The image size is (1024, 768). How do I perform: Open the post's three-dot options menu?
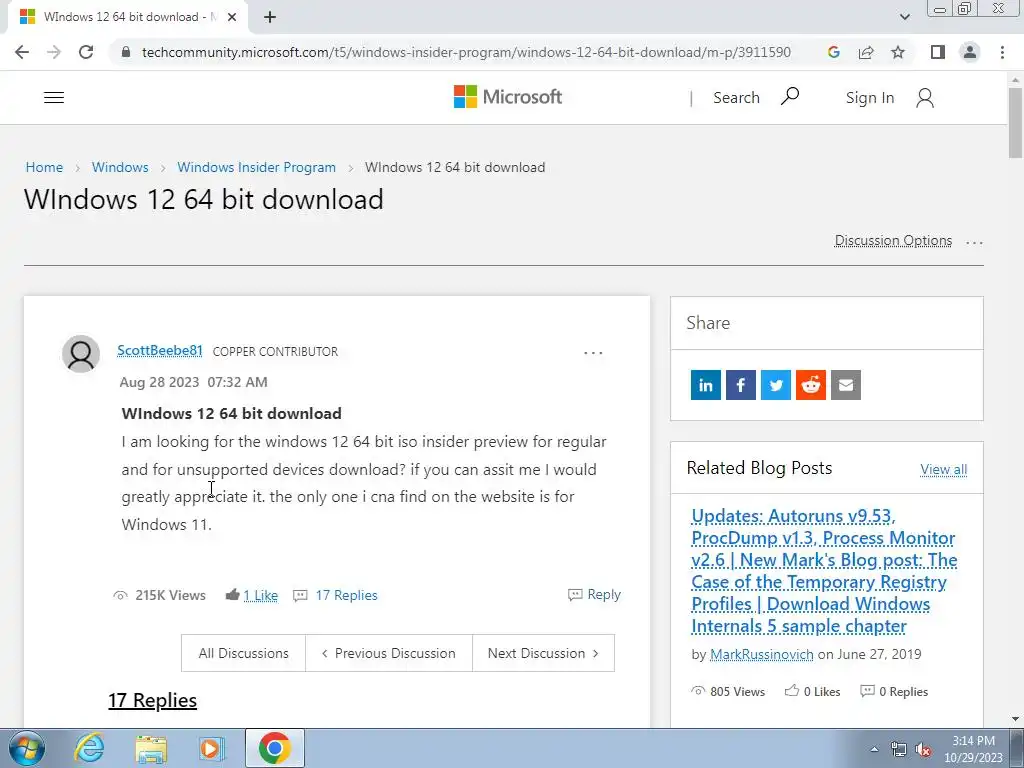point(593,353)
